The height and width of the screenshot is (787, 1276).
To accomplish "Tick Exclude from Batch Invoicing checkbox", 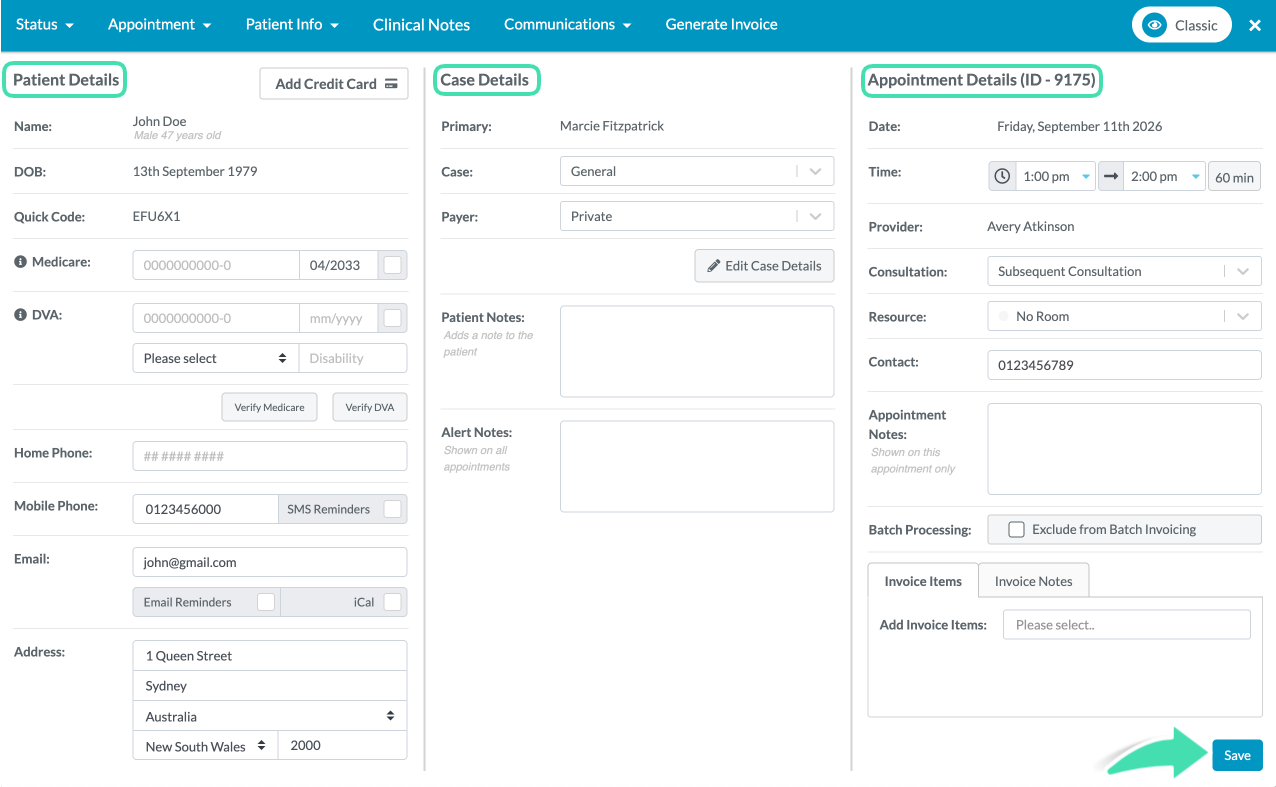I will [x=1016, y=530].
